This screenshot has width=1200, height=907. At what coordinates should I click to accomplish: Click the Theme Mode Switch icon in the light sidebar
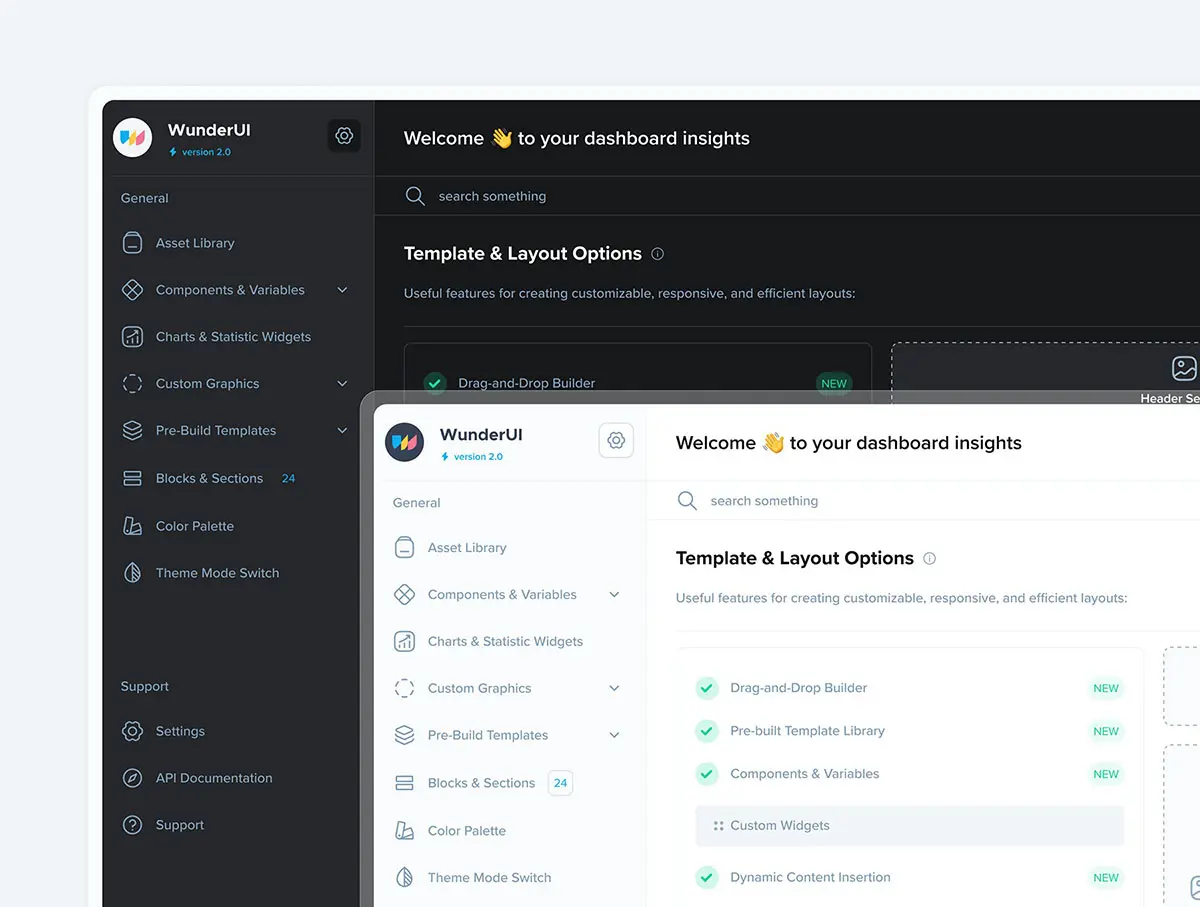404,877
